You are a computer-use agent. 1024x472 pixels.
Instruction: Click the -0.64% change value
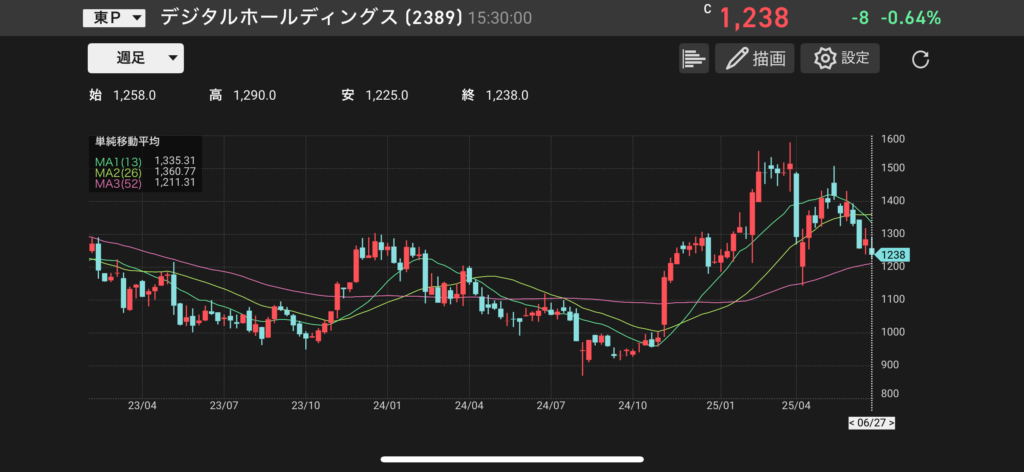tap(910, 18)
